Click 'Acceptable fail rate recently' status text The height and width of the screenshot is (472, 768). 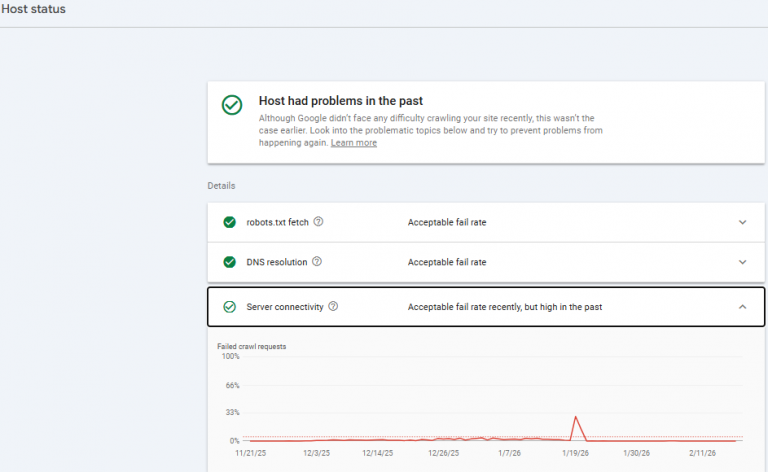coord(504,307)
